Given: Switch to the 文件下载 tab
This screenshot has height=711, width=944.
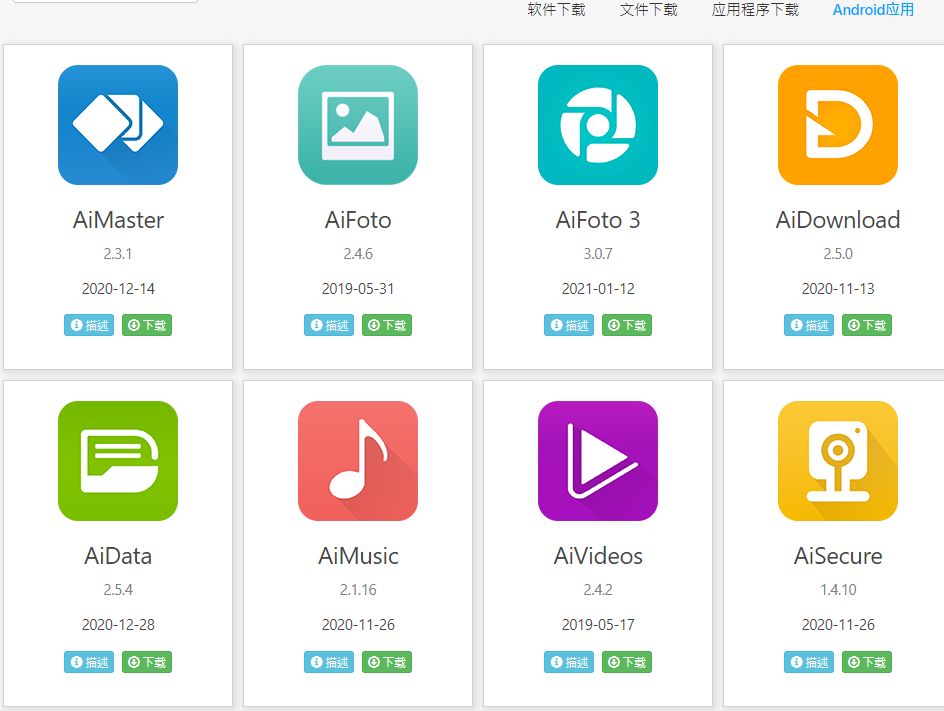Looking at the screenshot, I should point(648,10).
